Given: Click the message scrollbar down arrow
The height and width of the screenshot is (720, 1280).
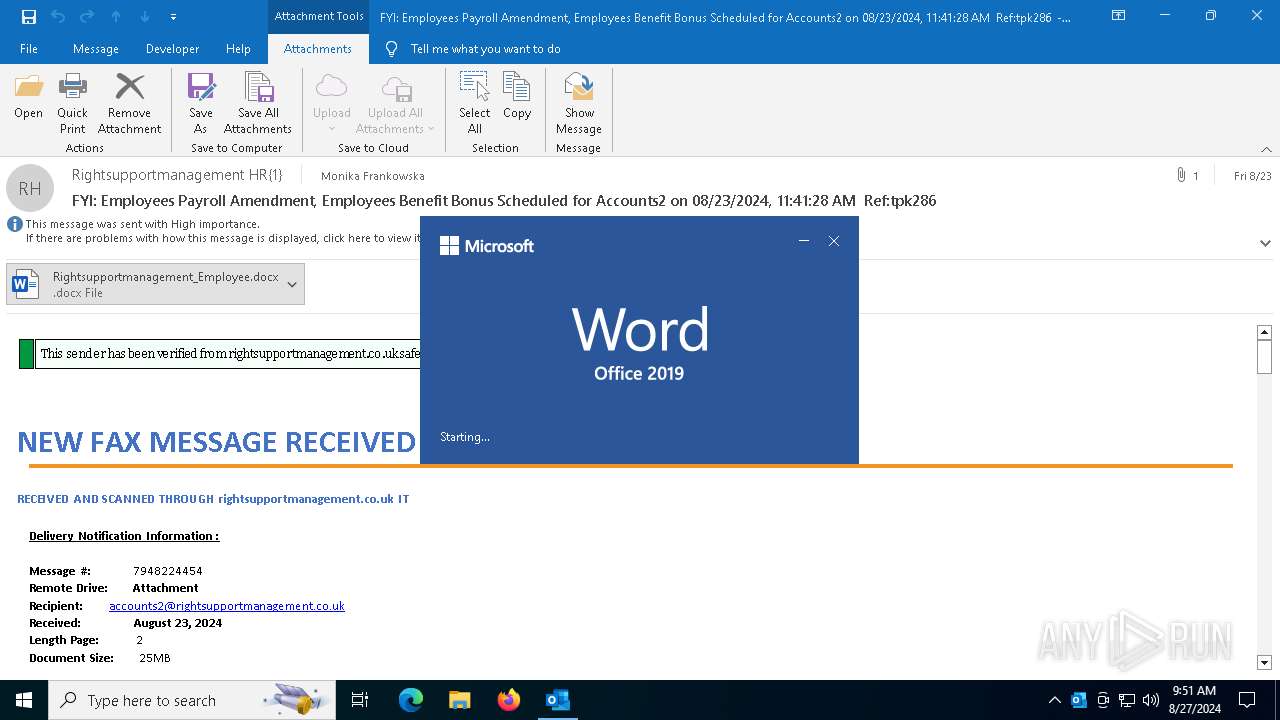Looking at the screenshot, I should coord(1264,662).
